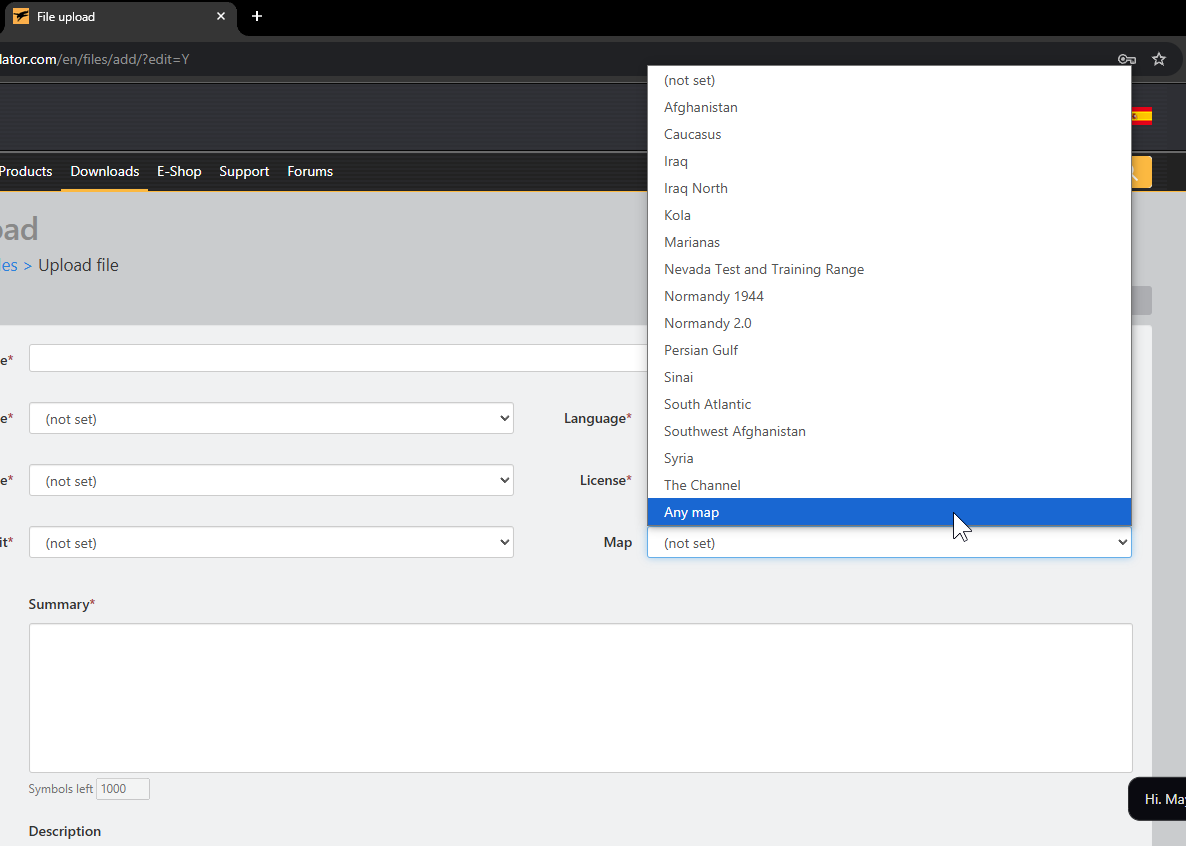Choose (not set) in map list

889,80
